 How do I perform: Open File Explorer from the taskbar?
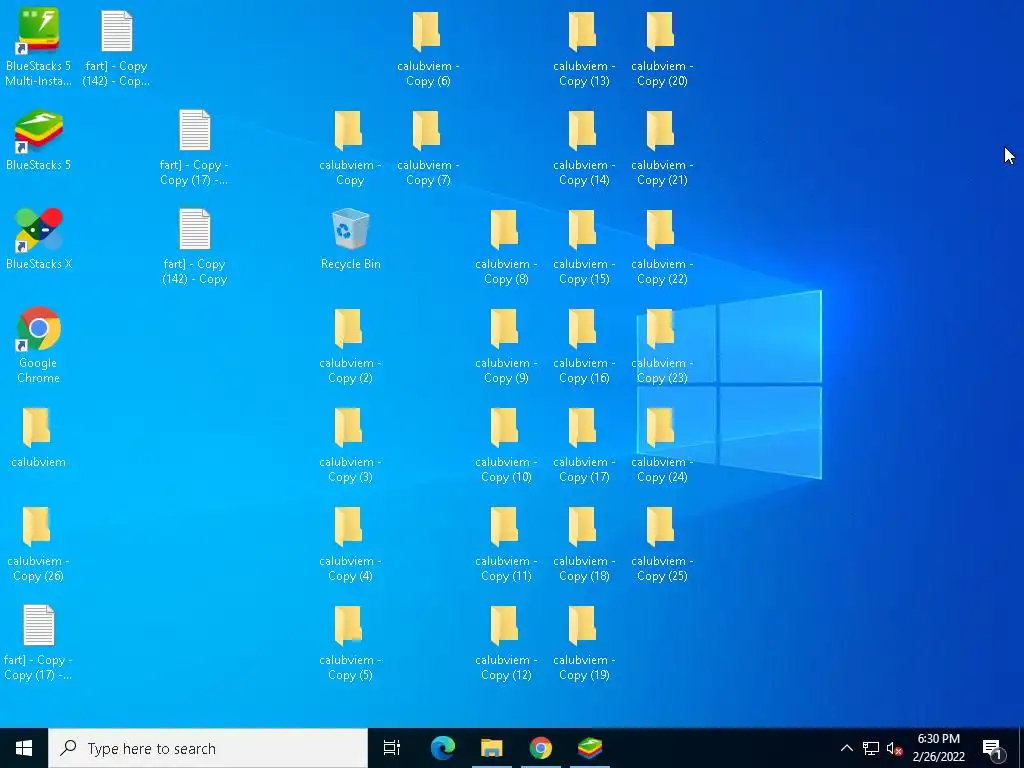coord(492,748)
